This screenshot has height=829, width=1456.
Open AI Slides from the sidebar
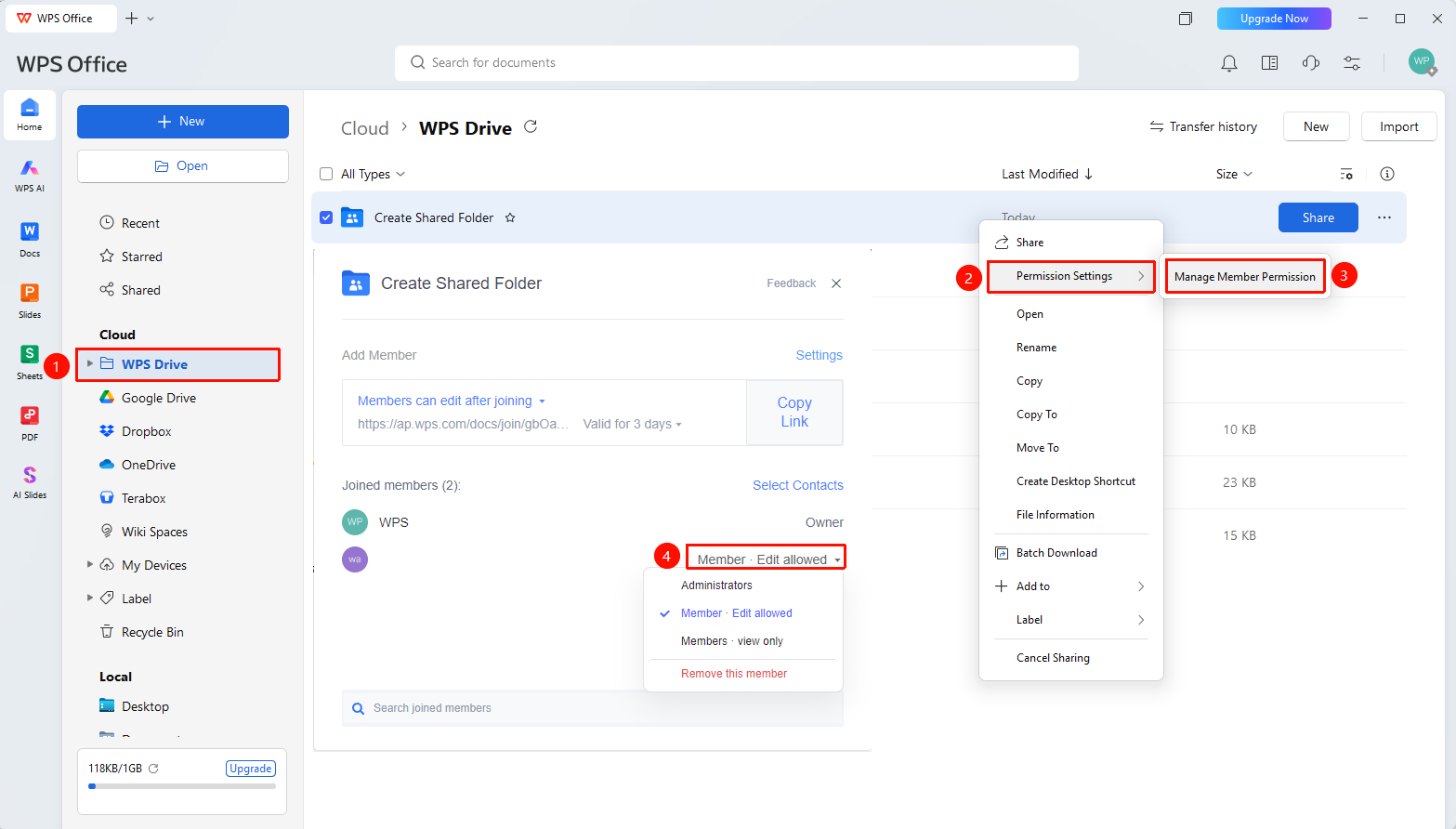point(30,482)
